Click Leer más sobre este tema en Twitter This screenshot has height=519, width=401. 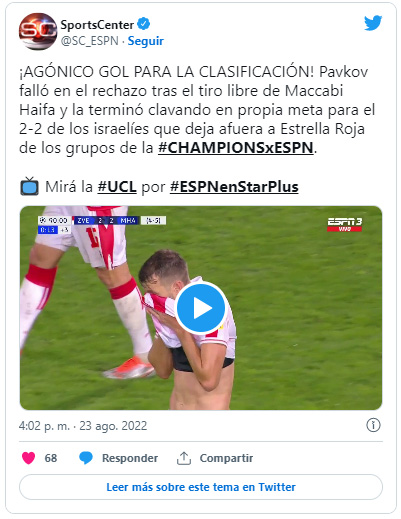coord(201,487)
